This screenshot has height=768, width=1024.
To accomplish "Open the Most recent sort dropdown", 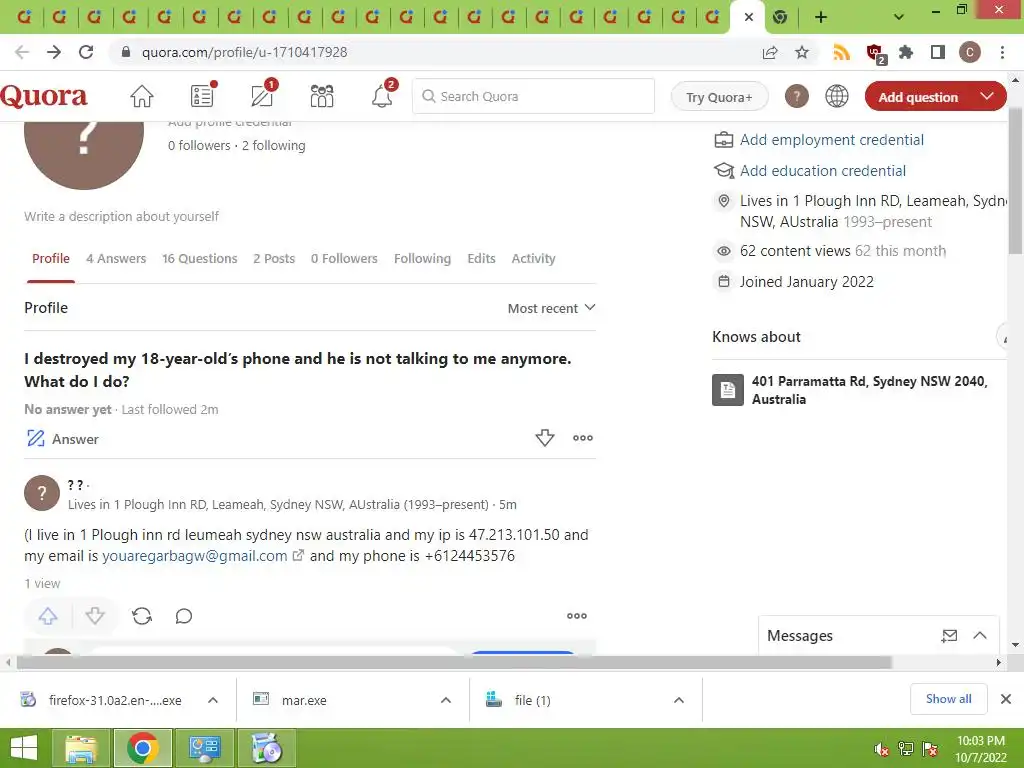I will [551, 308].
